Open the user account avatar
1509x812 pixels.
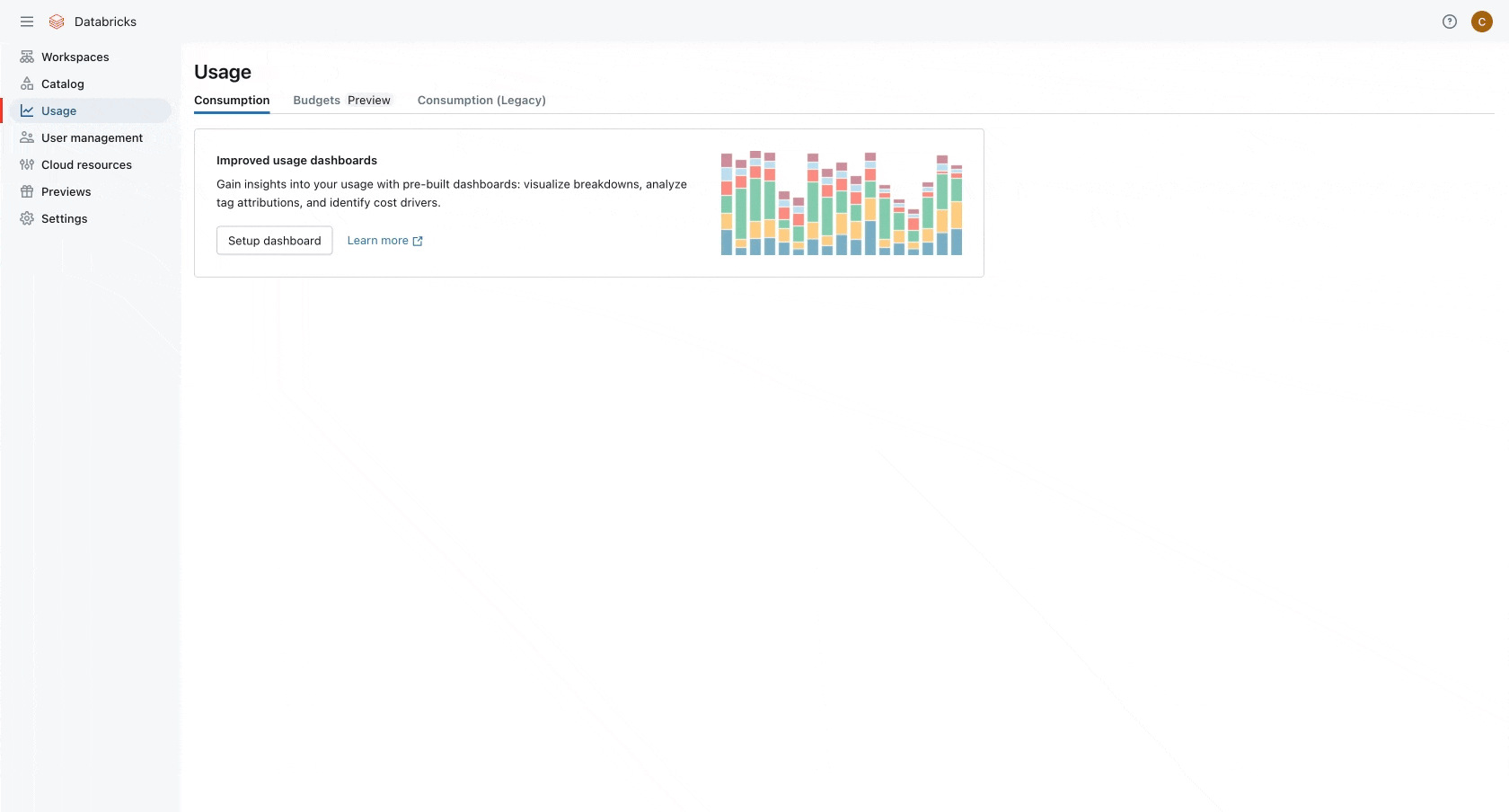pos(1482,22)
